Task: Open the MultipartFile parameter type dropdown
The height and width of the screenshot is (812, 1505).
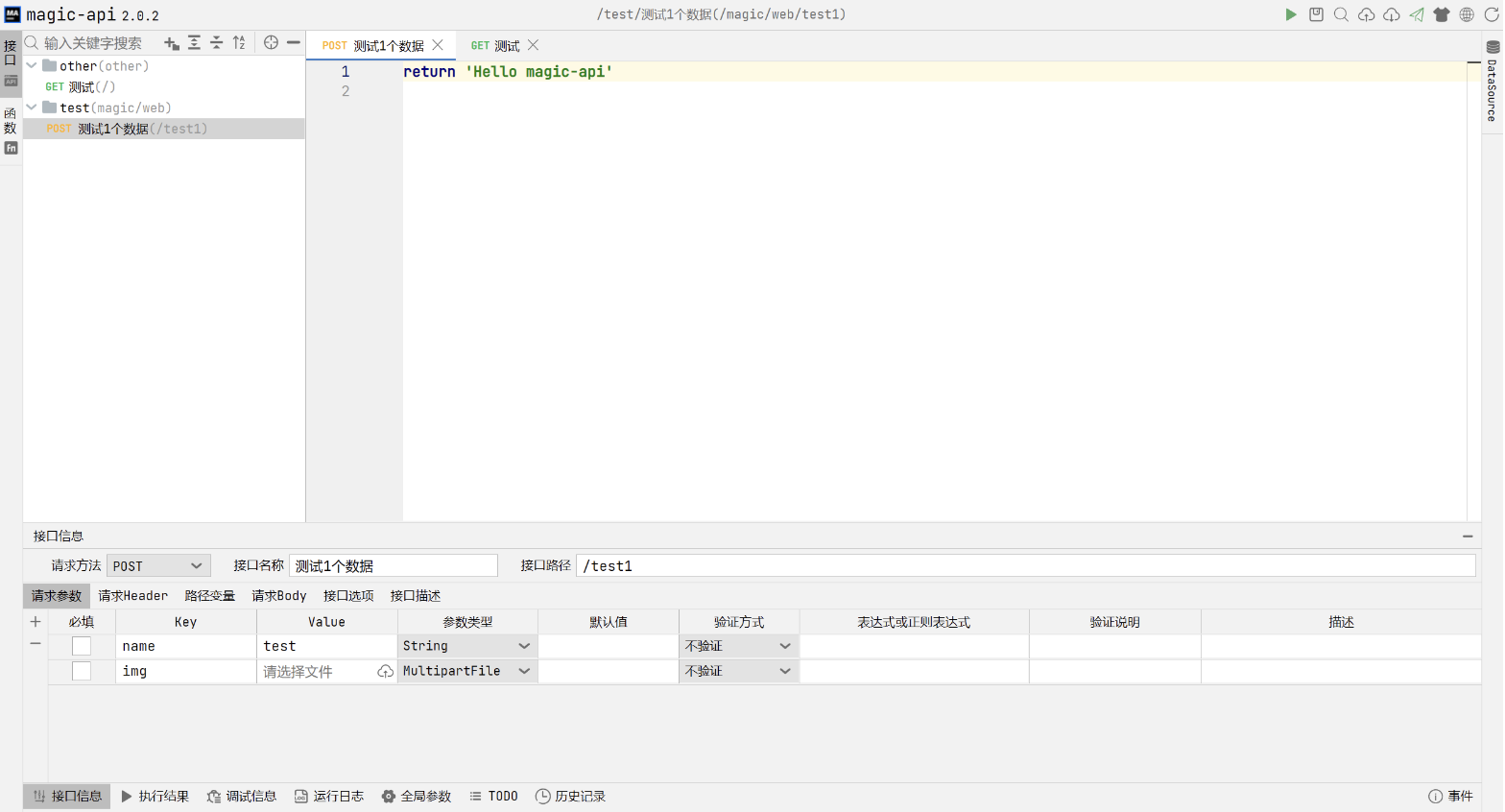Action: tap(467, 671)
